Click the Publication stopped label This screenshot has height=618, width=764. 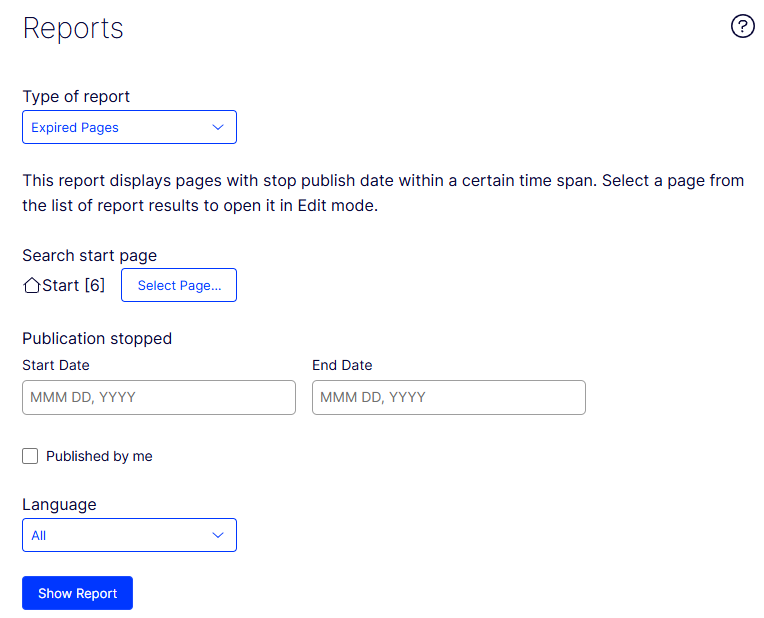click(x=97, y=338)
